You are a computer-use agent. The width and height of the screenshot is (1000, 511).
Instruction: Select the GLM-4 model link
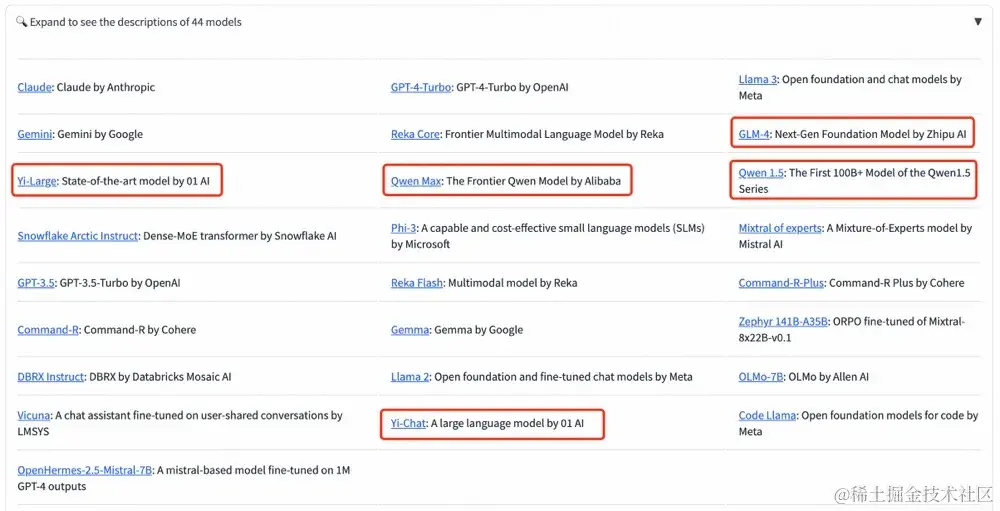[x=754, y=134]
